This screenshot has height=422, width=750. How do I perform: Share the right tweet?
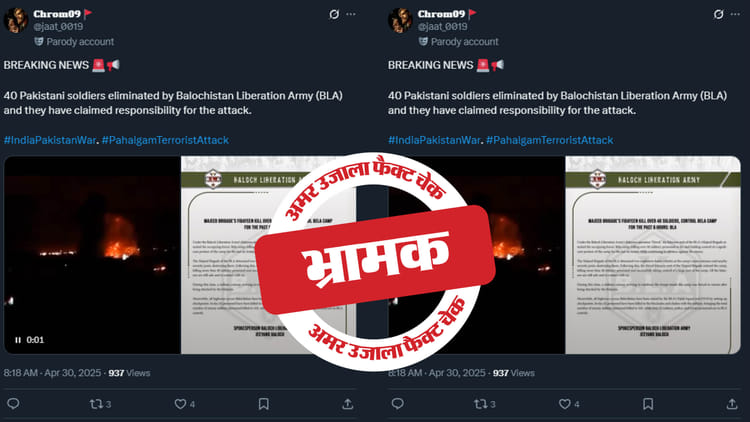click(732, 404)
